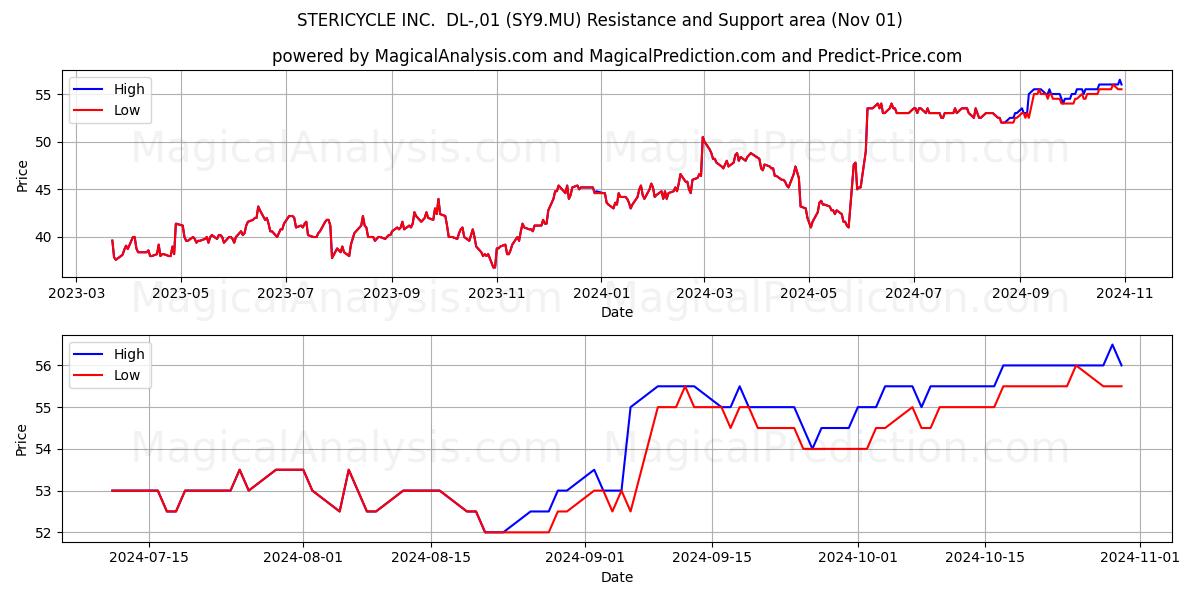Click the '2024-08-01' date label
Screen dimensions: 1200x600
(303, 559)
